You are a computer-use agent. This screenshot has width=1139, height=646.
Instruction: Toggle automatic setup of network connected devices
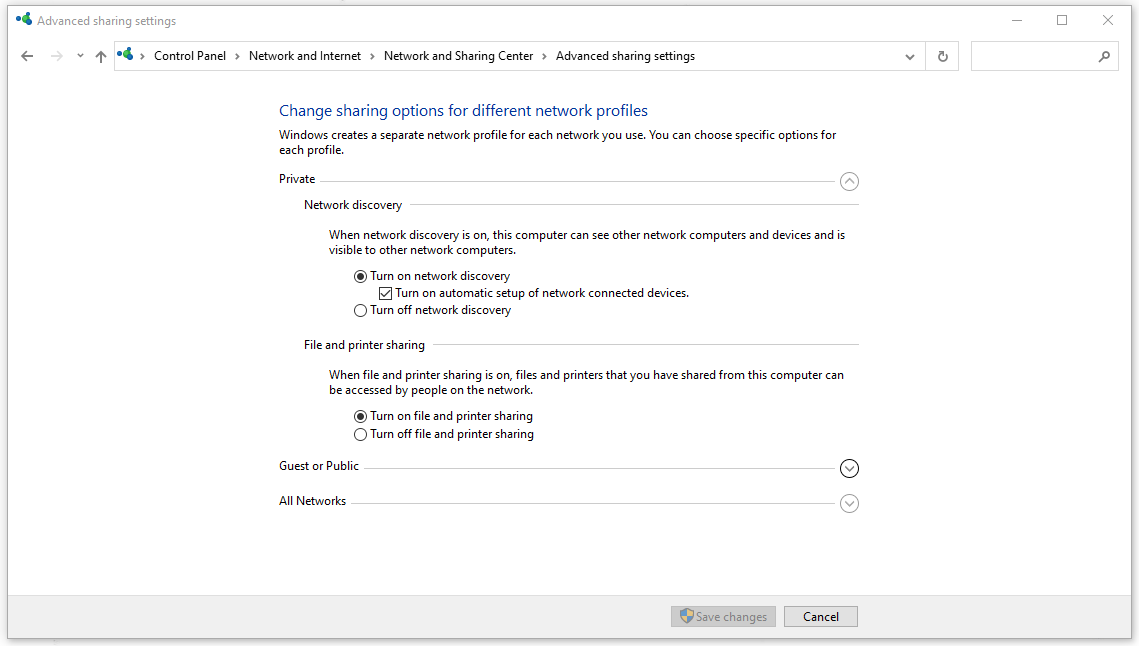(x=385, y=294)
